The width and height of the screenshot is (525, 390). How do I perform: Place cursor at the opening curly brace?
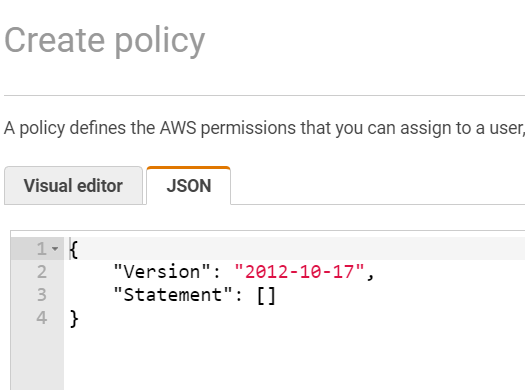coord(74,249)
